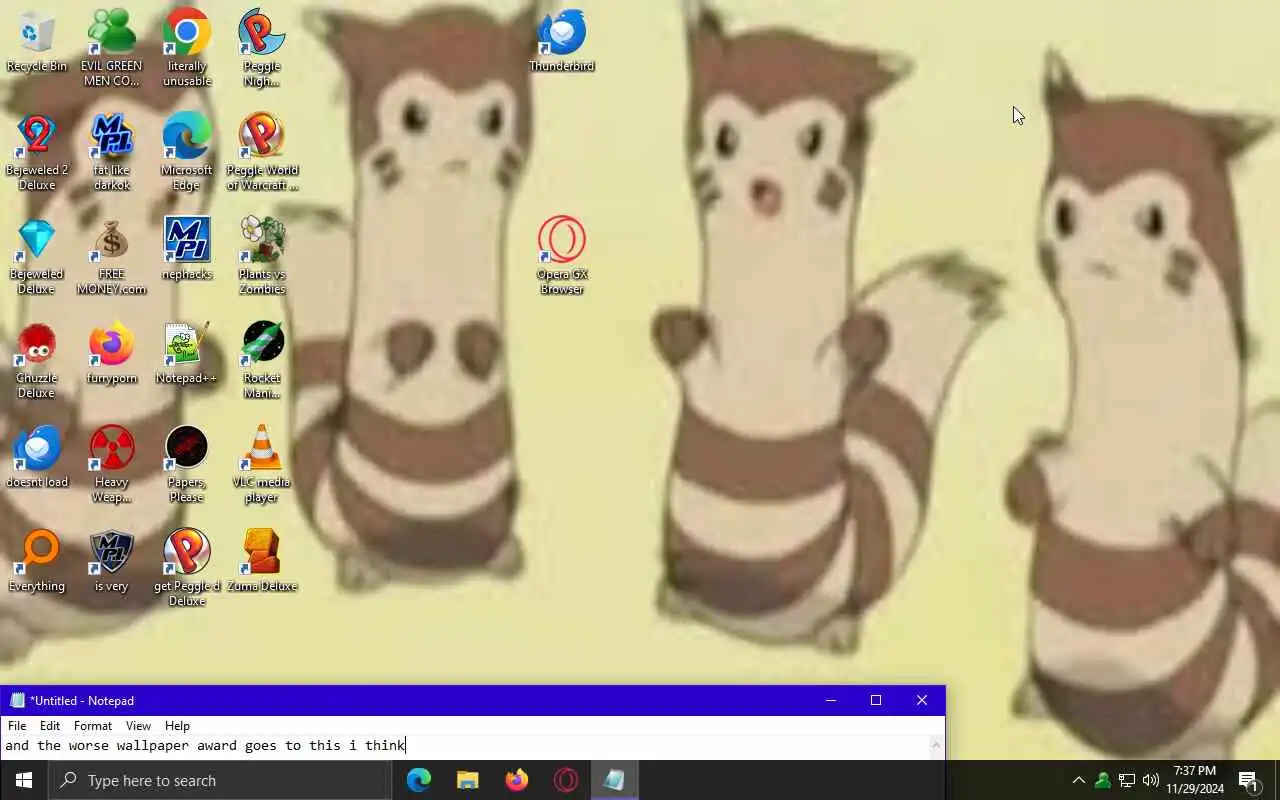Open the Format menu in Notepad
The width and height of the screenshot is (1280, 800).
(x=93, y=726)
